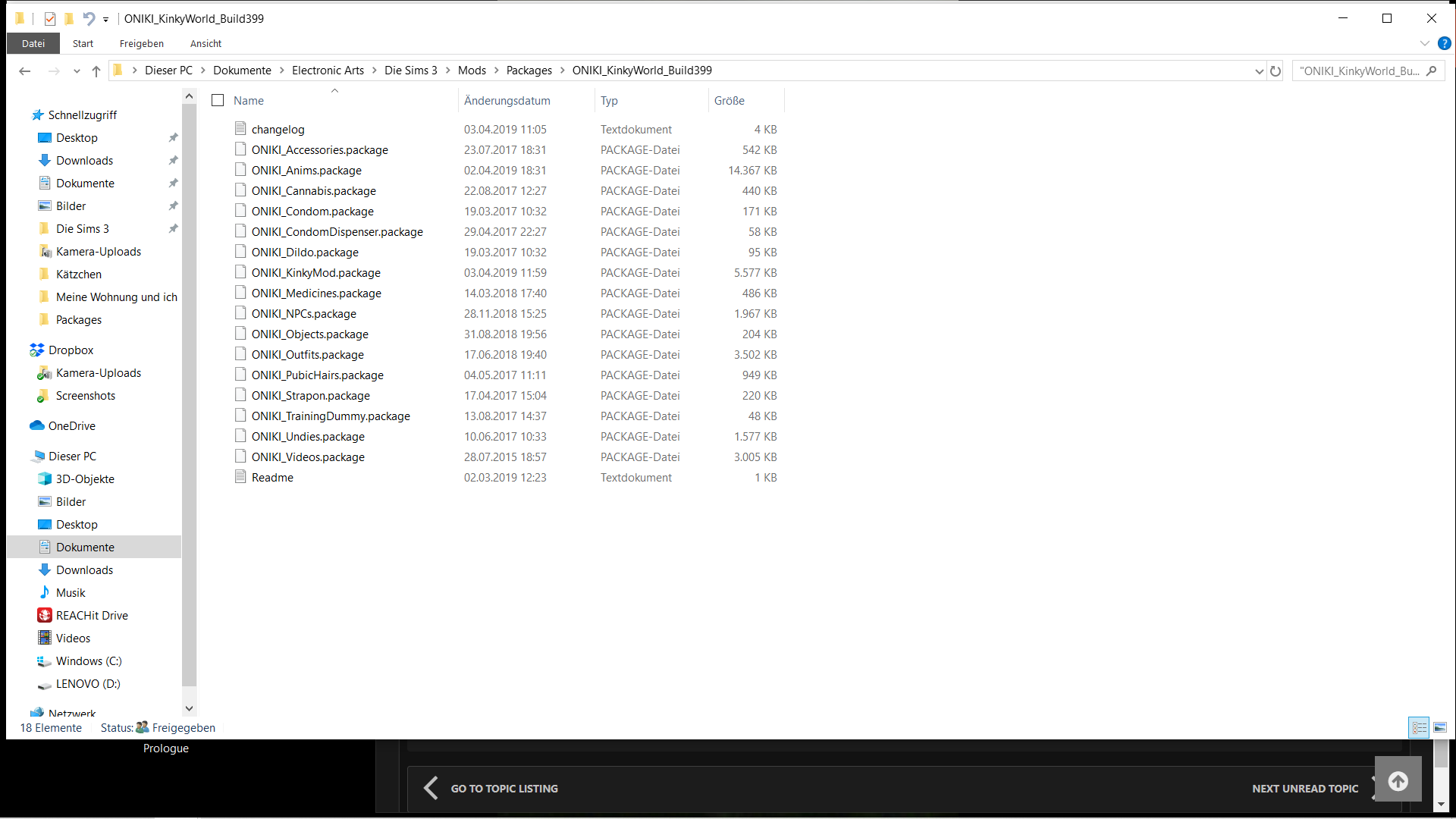The height and width of the screenshot is (819, 1456).
Task: Expand breadcrumb chevron after Packages
Action: point(563,71)
